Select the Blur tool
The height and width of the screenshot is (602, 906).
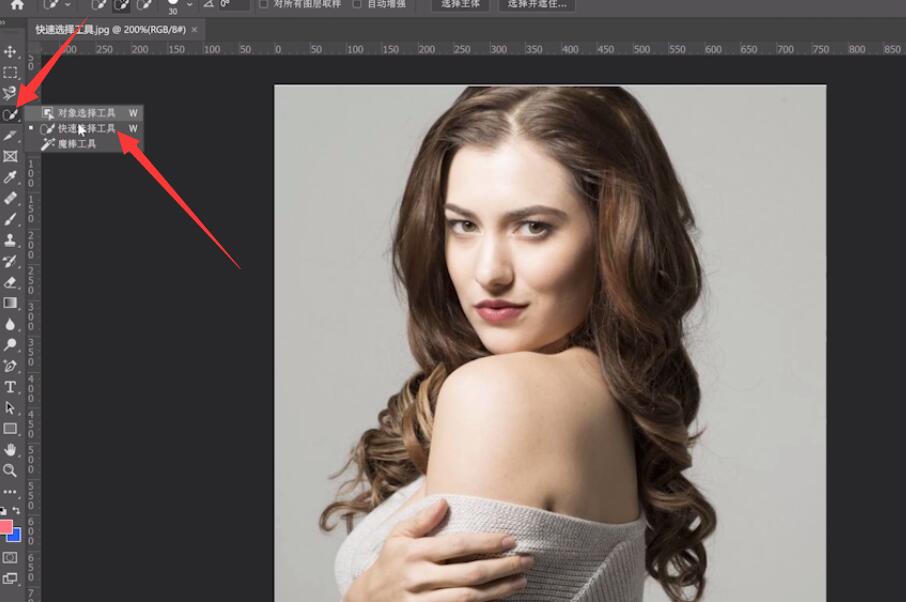[10, 324]
